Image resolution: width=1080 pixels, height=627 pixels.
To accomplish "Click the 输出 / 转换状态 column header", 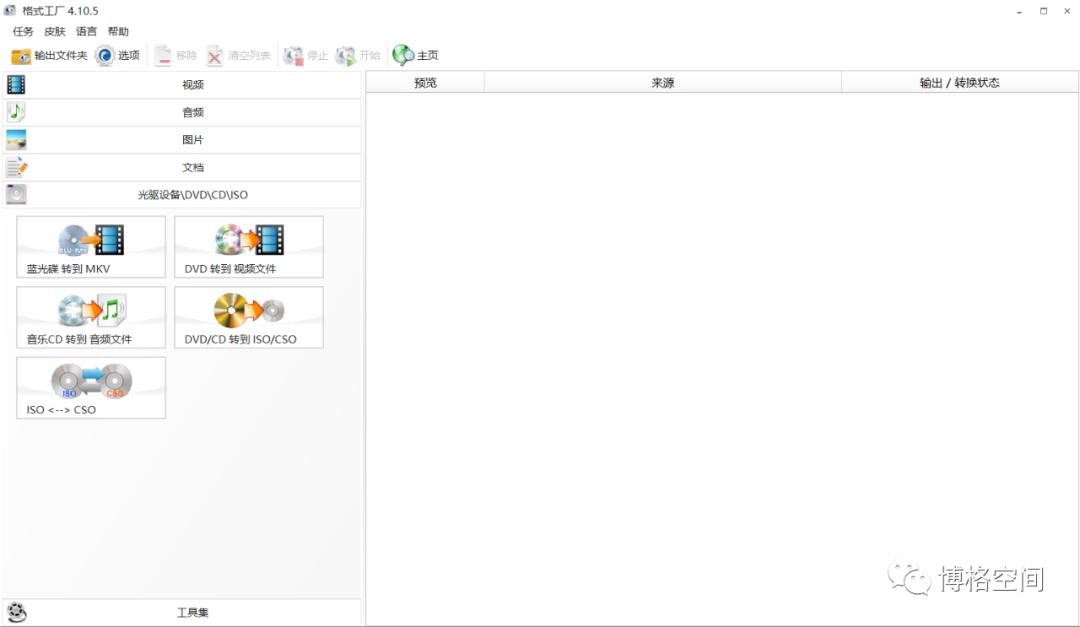I will coord(959,83).
